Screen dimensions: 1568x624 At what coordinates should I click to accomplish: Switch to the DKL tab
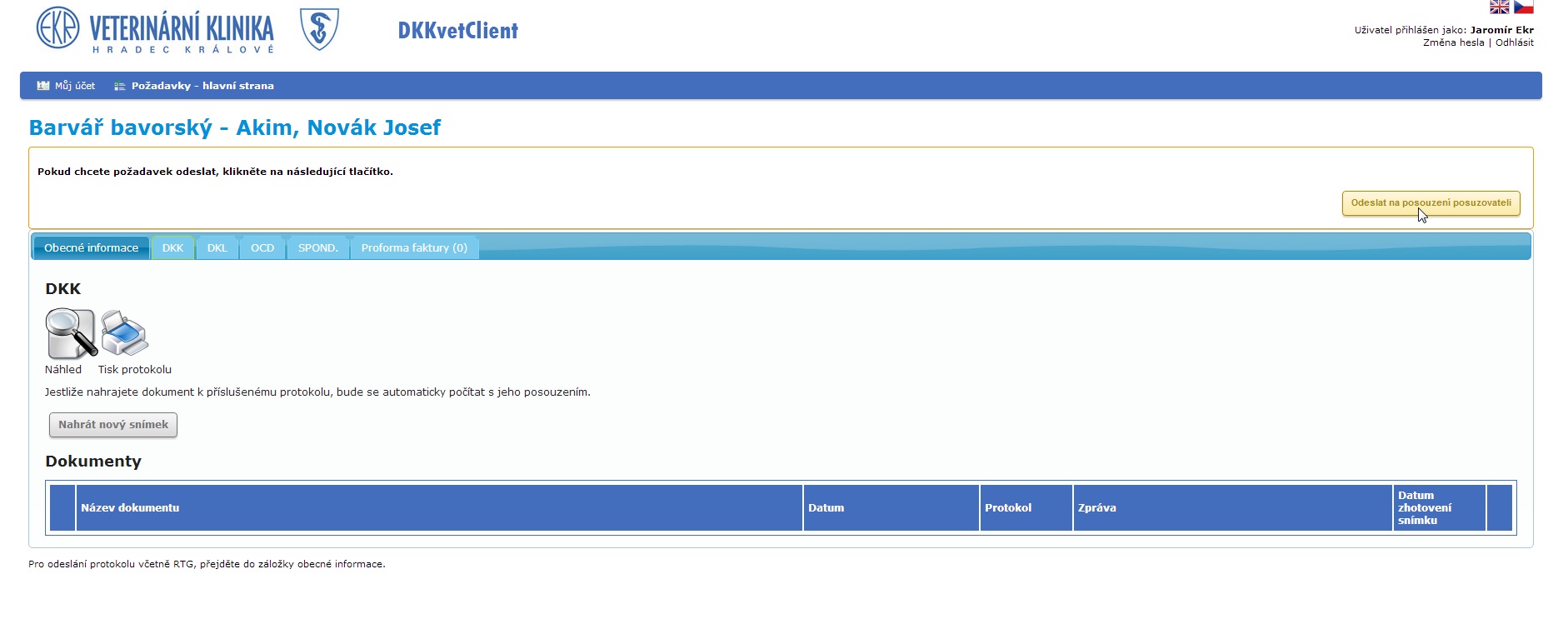tap(217, 248)
